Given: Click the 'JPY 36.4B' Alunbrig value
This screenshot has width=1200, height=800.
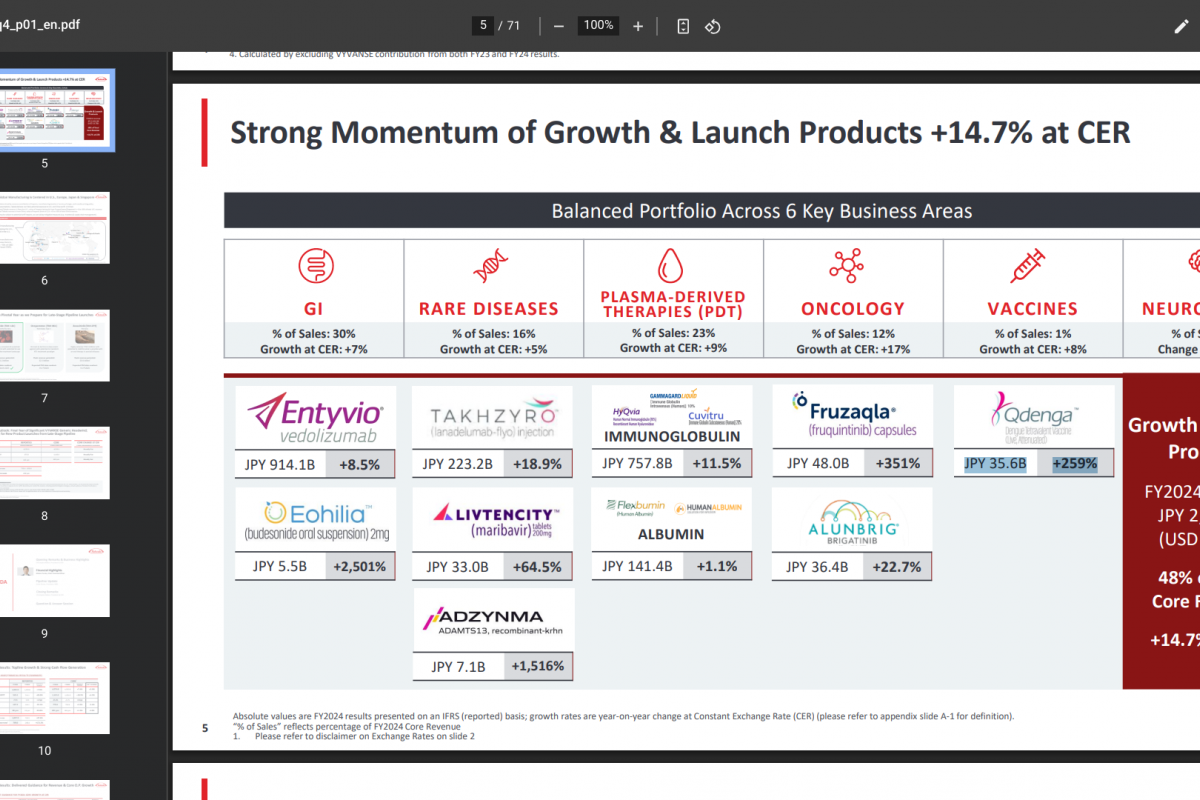Looking at the screenshot, I should click(x=818, y=566).
